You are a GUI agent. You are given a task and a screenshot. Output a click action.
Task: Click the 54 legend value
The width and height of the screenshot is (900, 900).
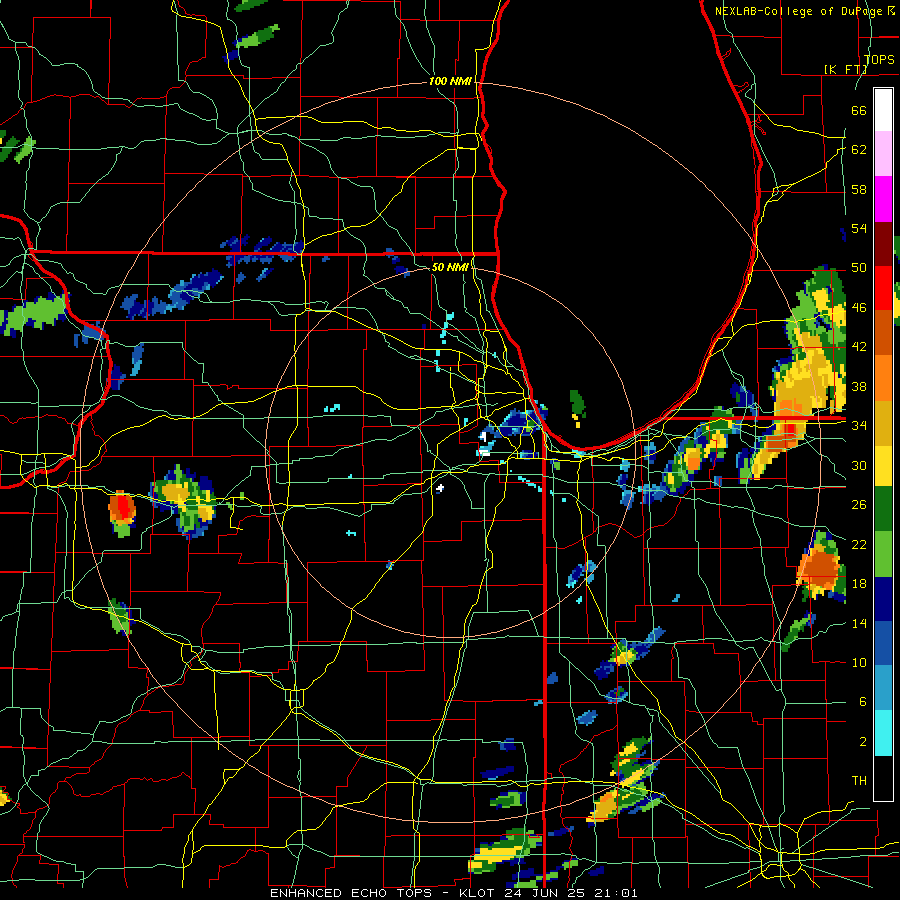(x=859, y=228)
